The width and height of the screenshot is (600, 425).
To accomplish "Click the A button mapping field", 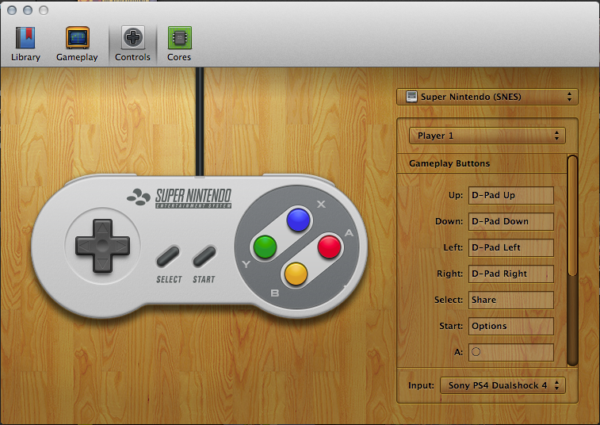I will tap(511, 352).
